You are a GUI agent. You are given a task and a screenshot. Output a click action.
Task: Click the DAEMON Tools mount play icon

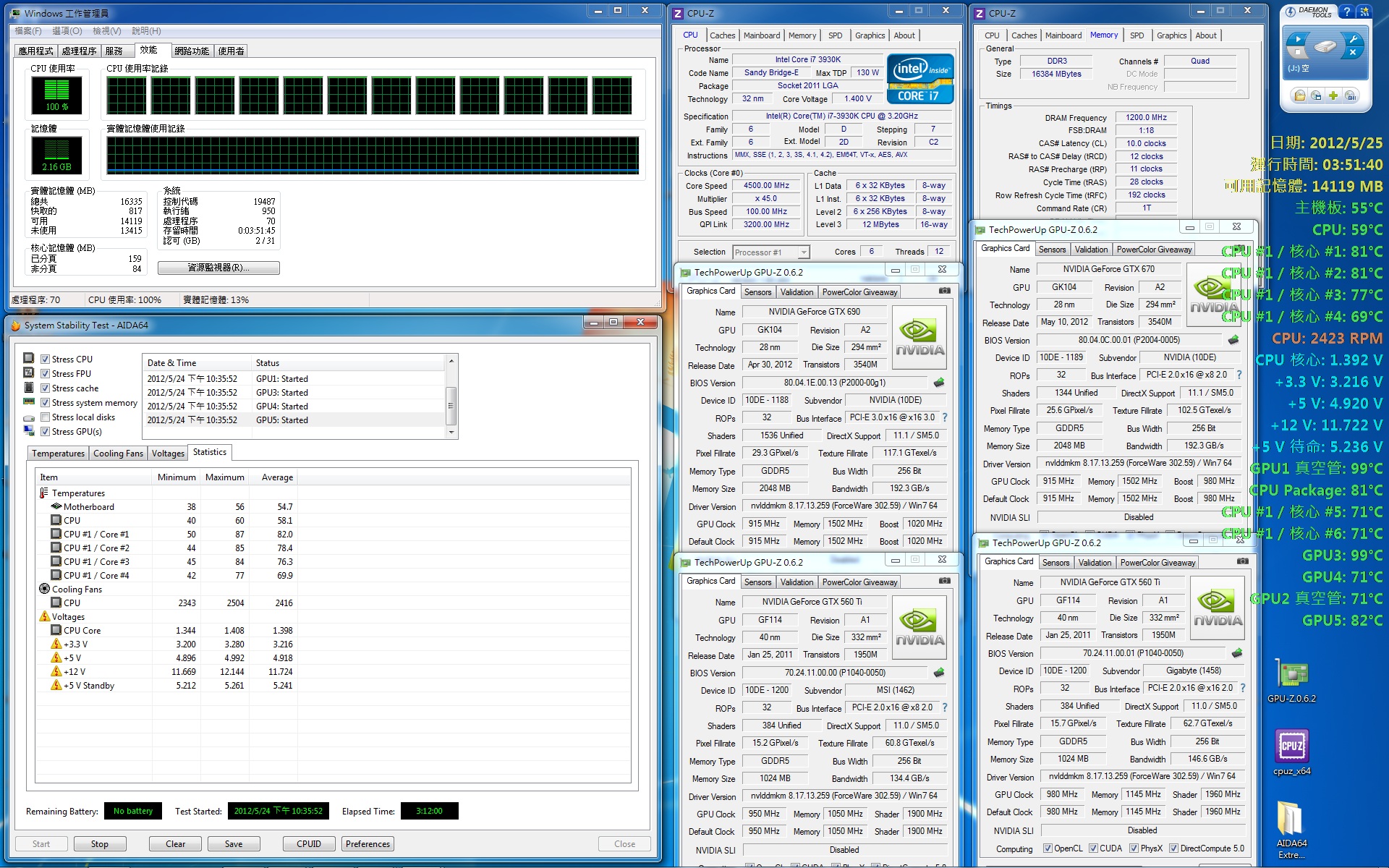point(1298,39)
